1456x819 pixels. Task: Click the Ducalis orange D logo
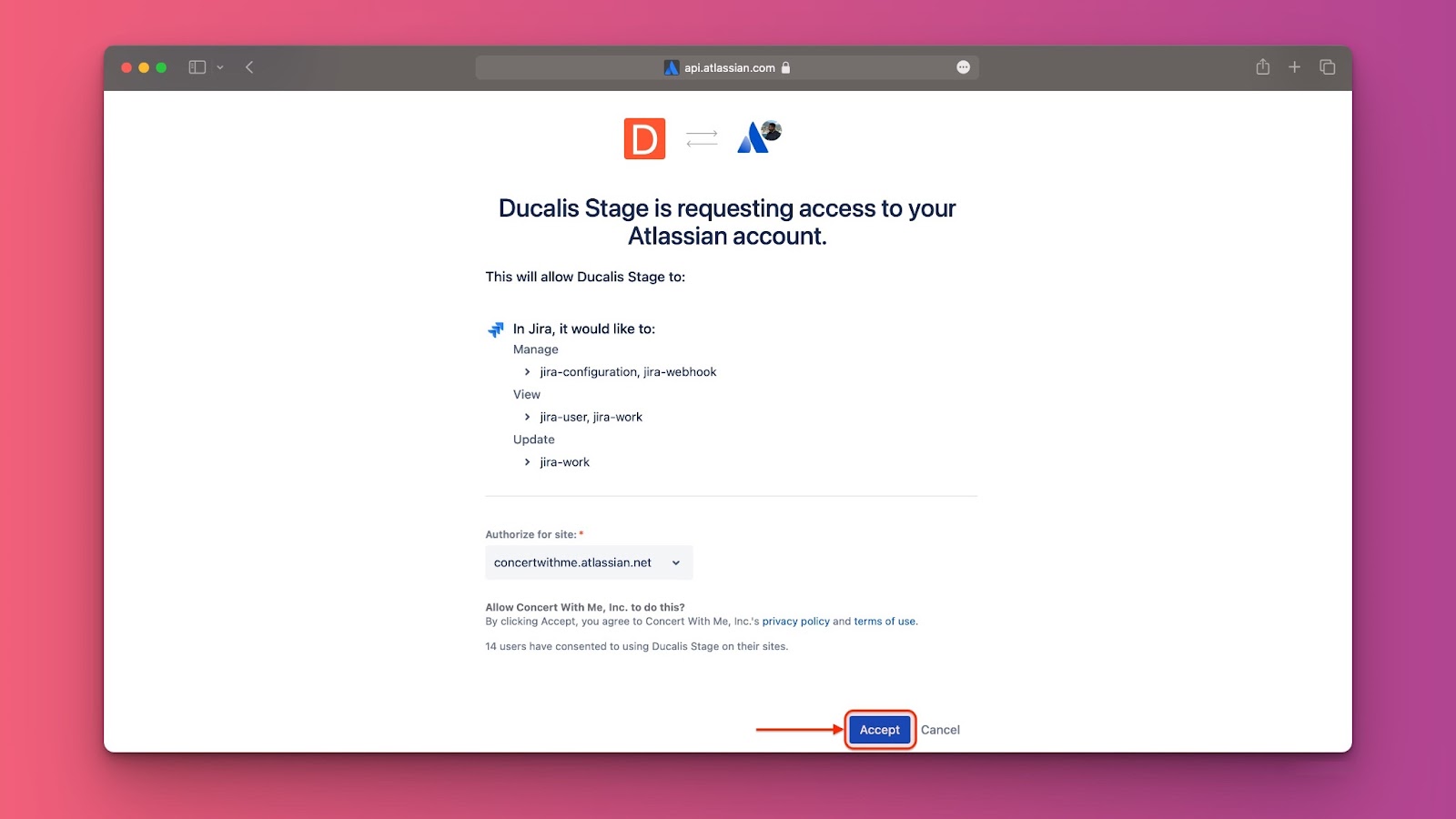644,138
